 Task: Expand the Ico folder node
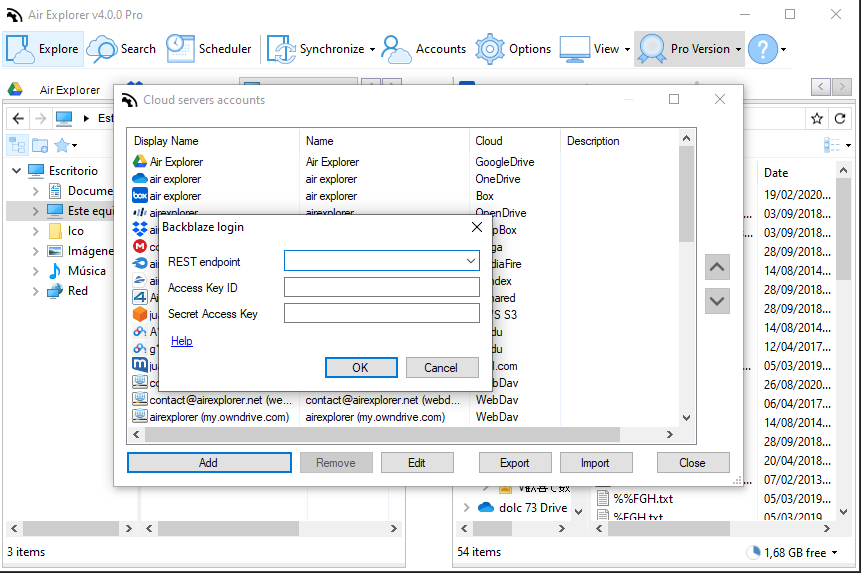36,231
